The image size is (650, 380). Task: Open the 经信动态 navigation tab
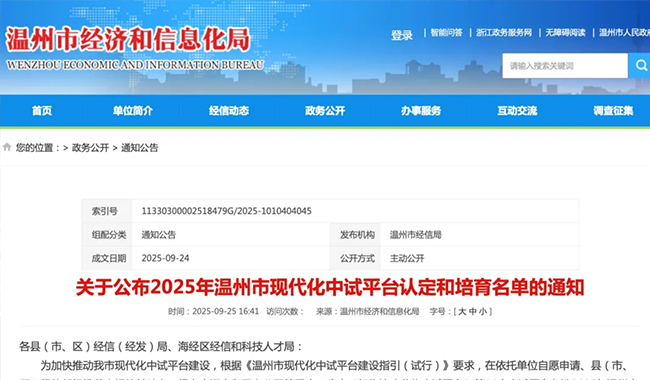tap(229, 111)
